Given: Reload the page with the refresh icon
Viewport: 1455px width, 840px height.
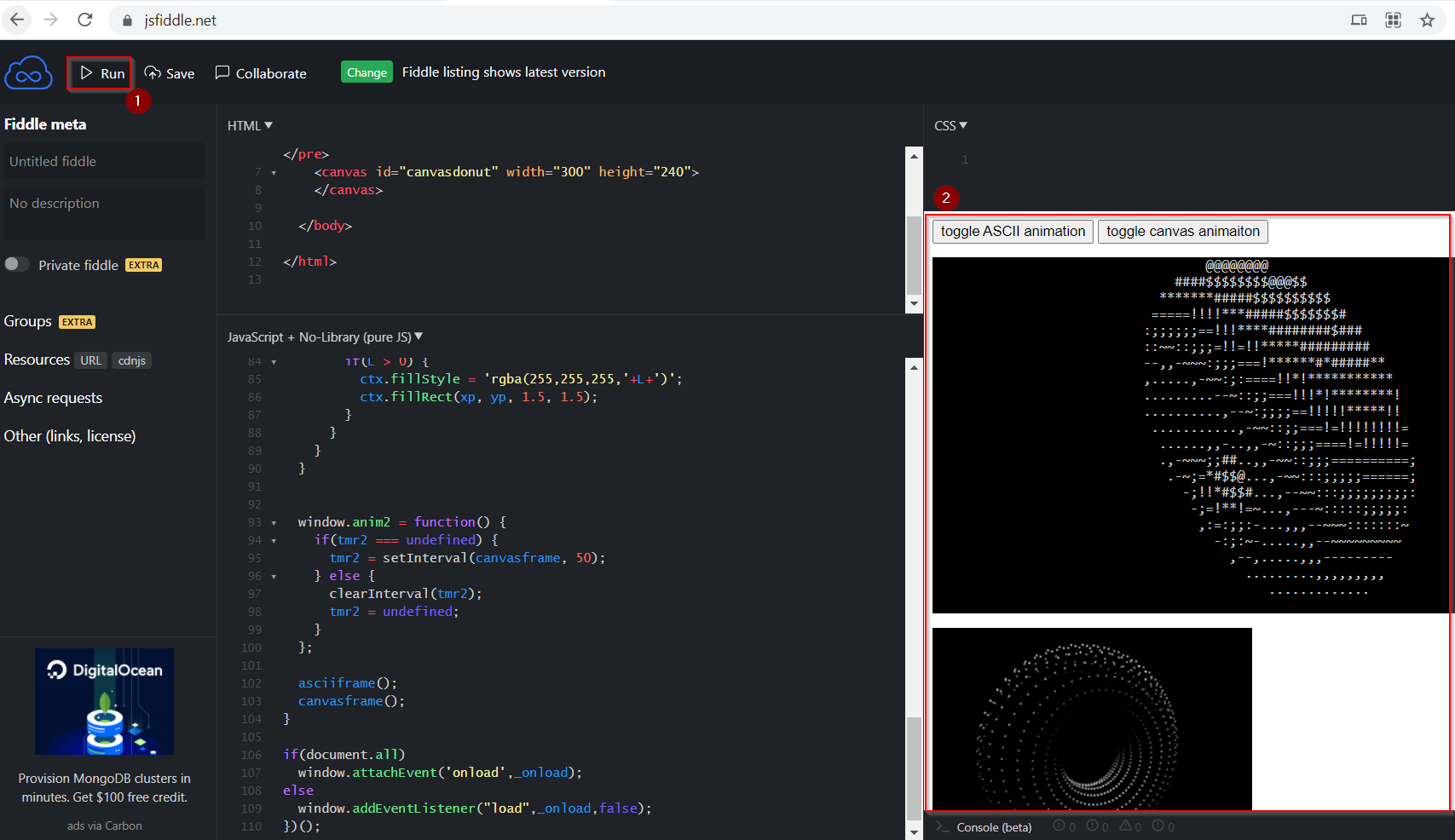Looking at the screenshot, I should click(85, 20).
